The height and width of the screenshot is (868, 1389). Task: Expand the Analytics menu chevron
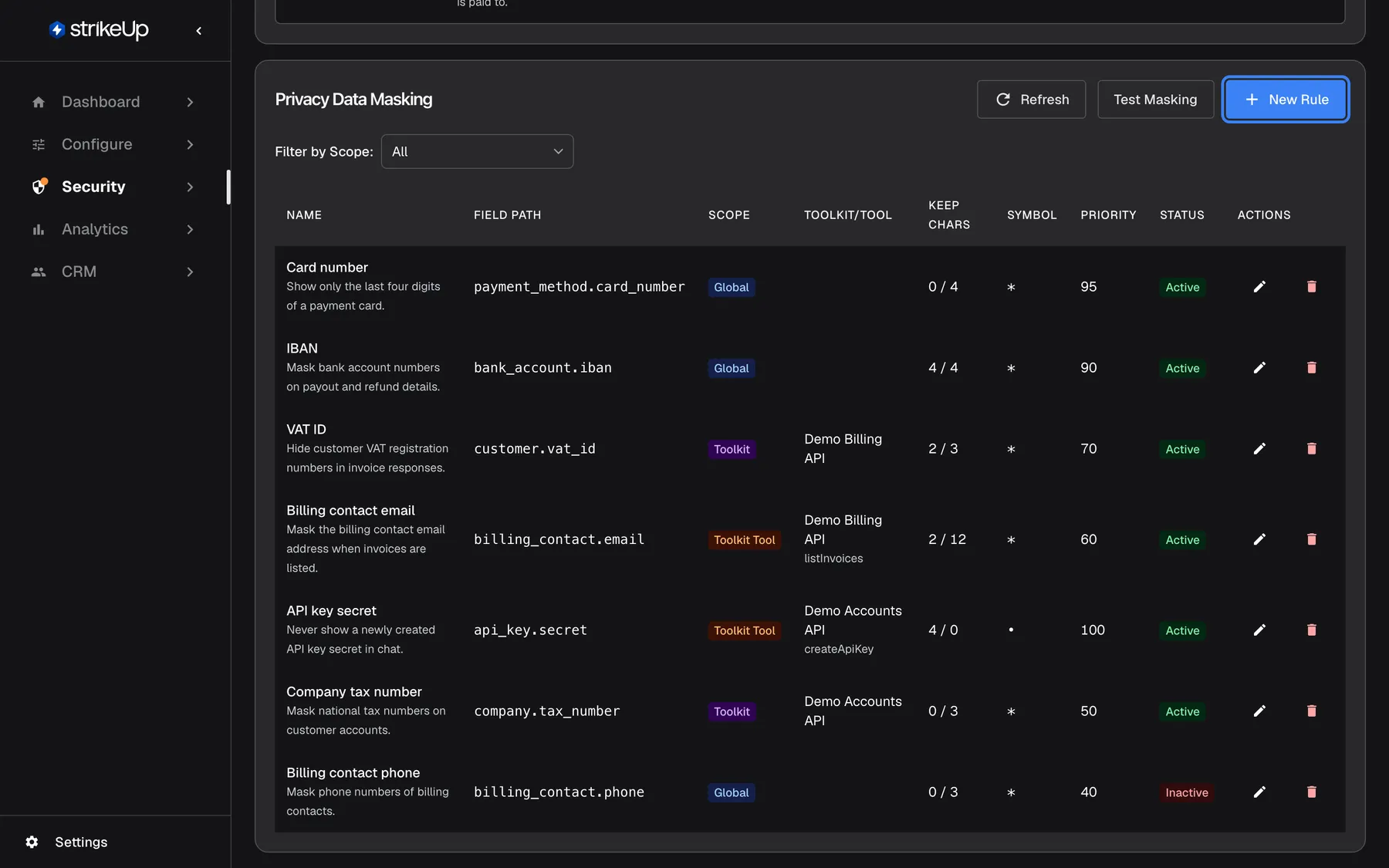coord(190,229)
